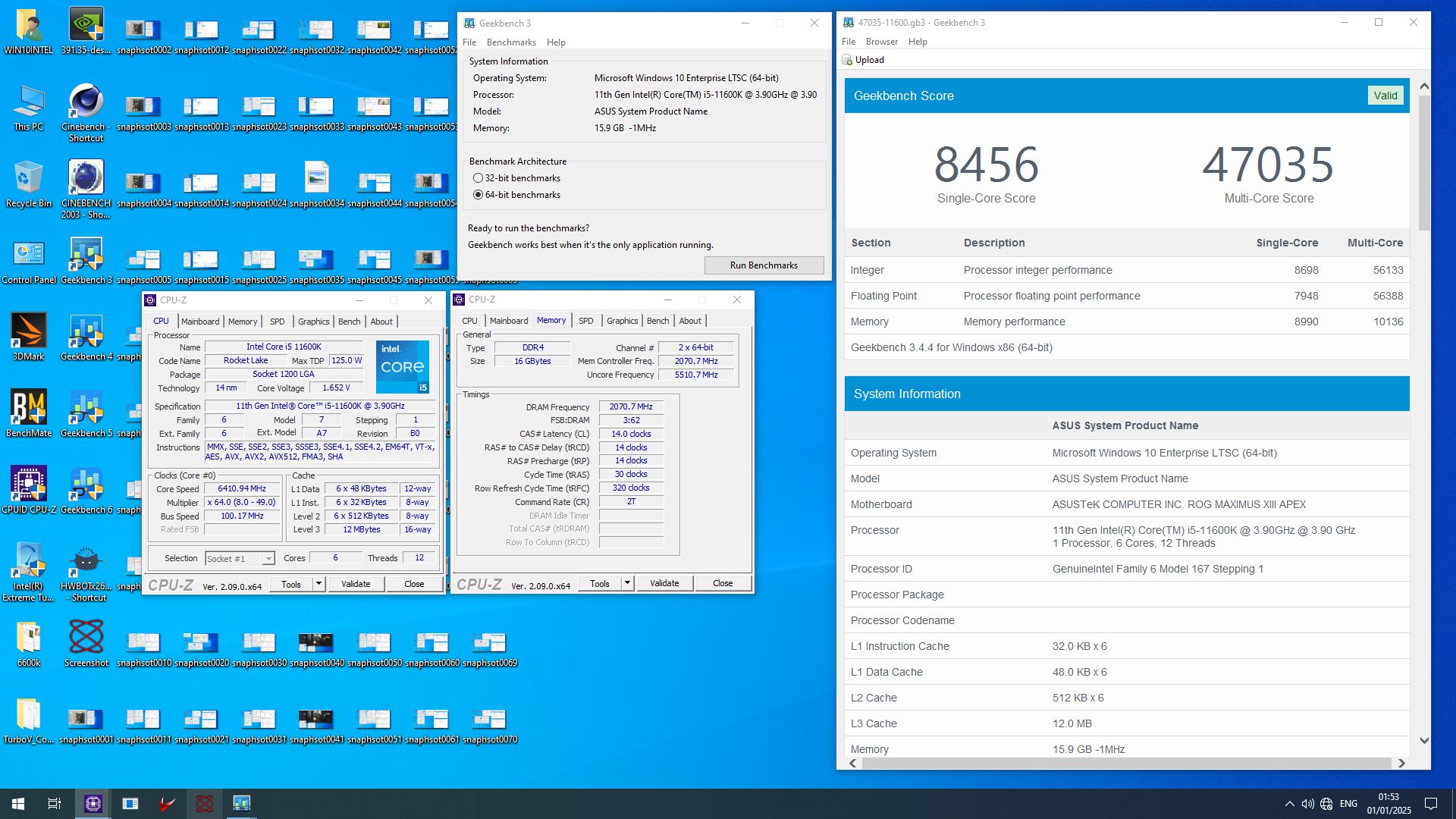Click the CPU-Z taskbar icon
This screenshot has width=1456, height=819.
coord(93,803)
